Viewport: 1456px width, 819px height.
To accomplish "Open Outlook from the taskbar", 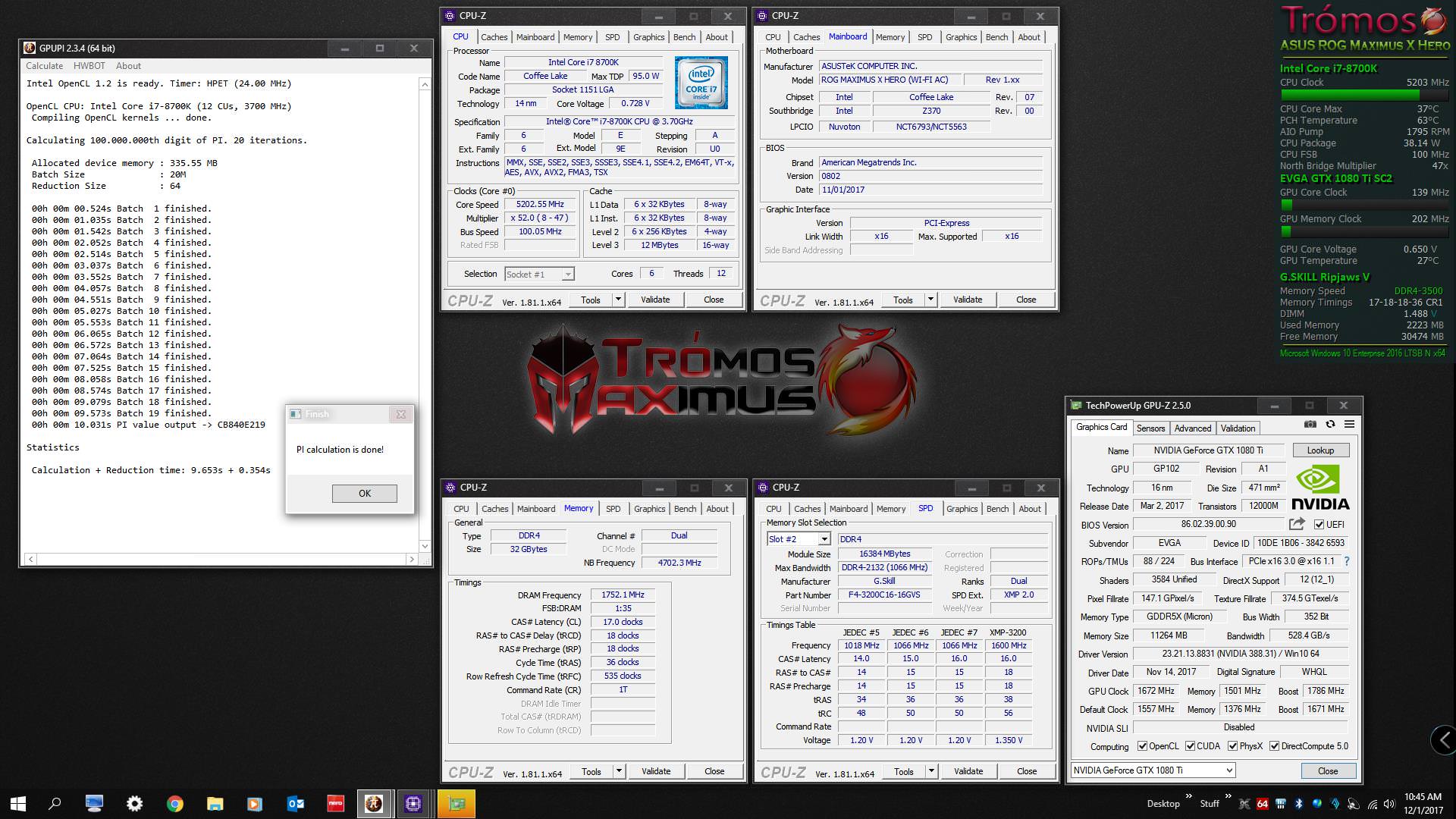I will [295, 804].
